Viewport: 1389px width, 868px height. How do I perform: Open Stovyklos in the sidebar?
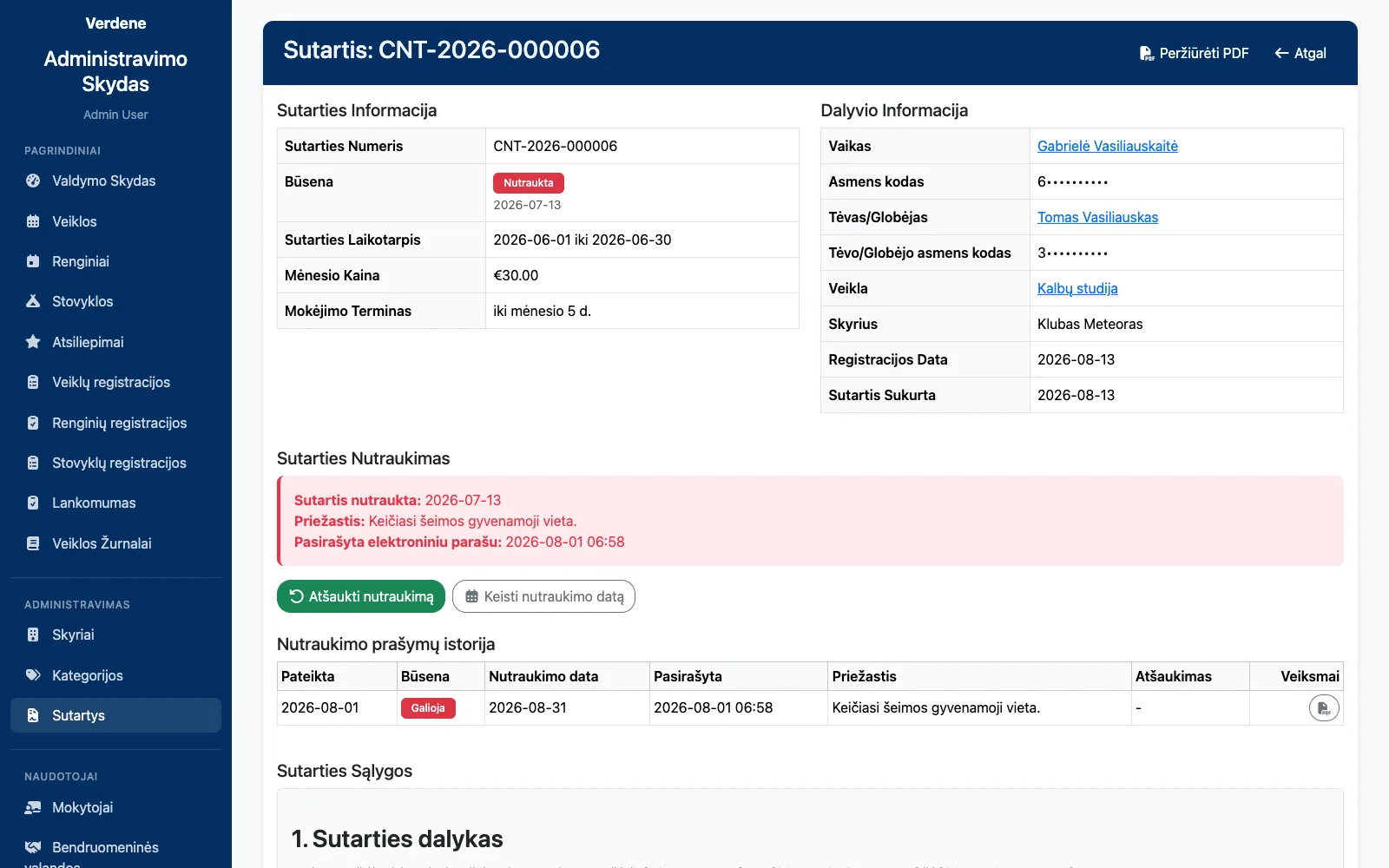[115, 301]
